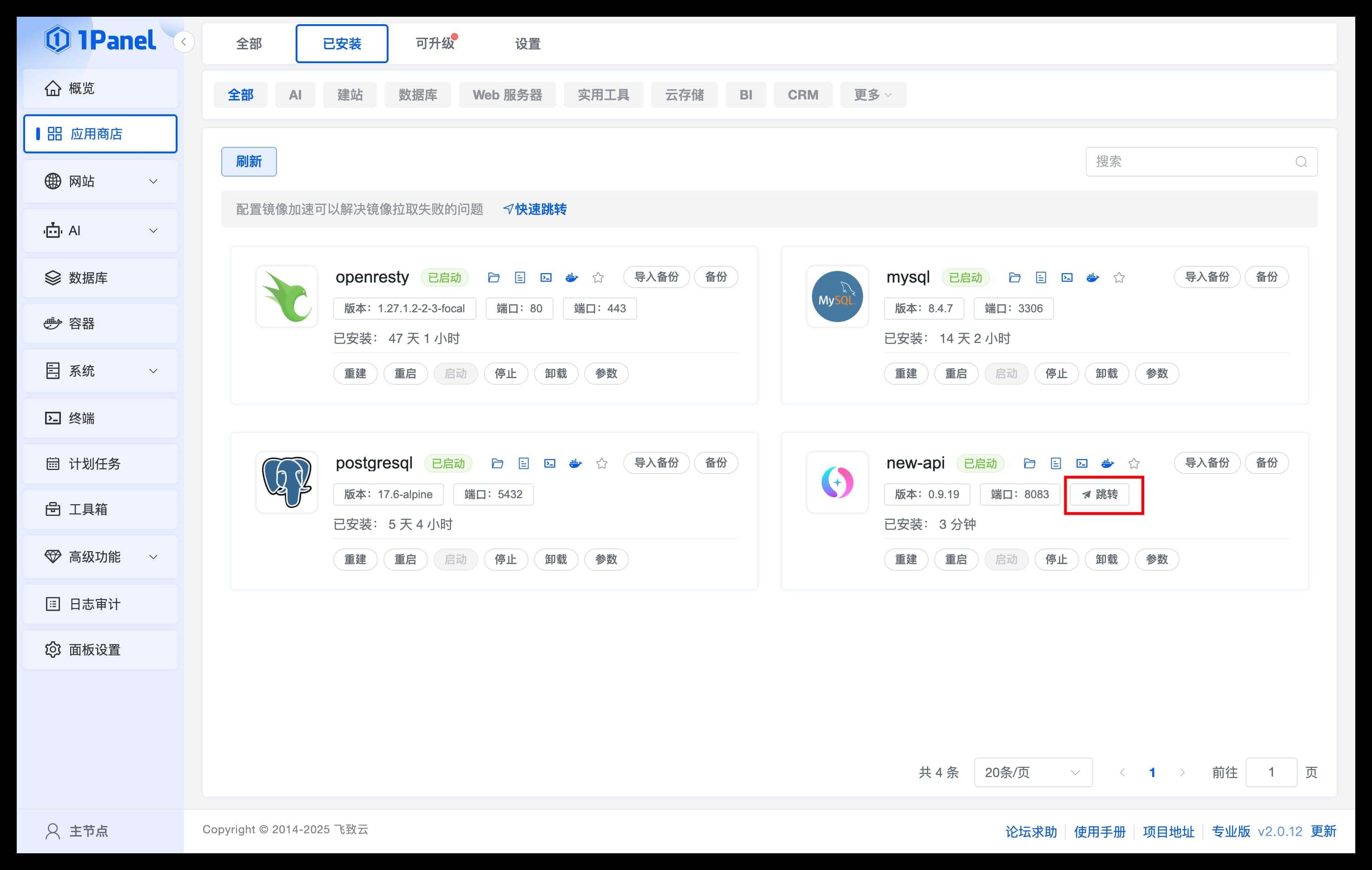View mysql's log file icon

(x=1042, y=277)
